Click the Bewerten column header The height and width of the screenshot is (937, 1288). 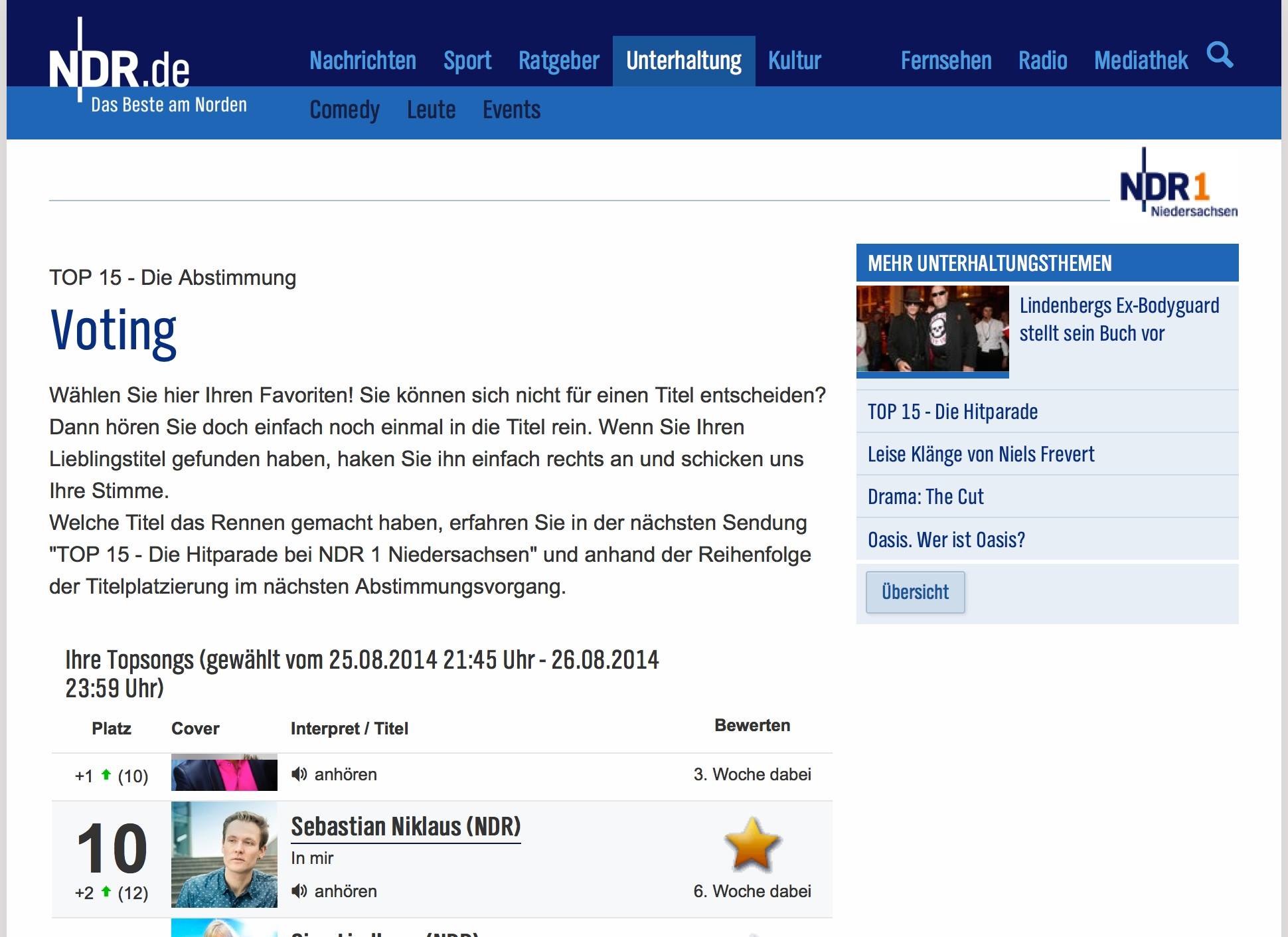752,725
